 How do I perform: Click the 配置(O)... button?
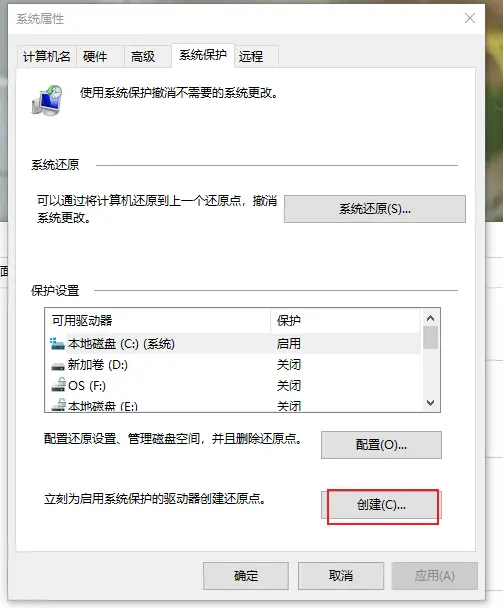tap(381, 445)
